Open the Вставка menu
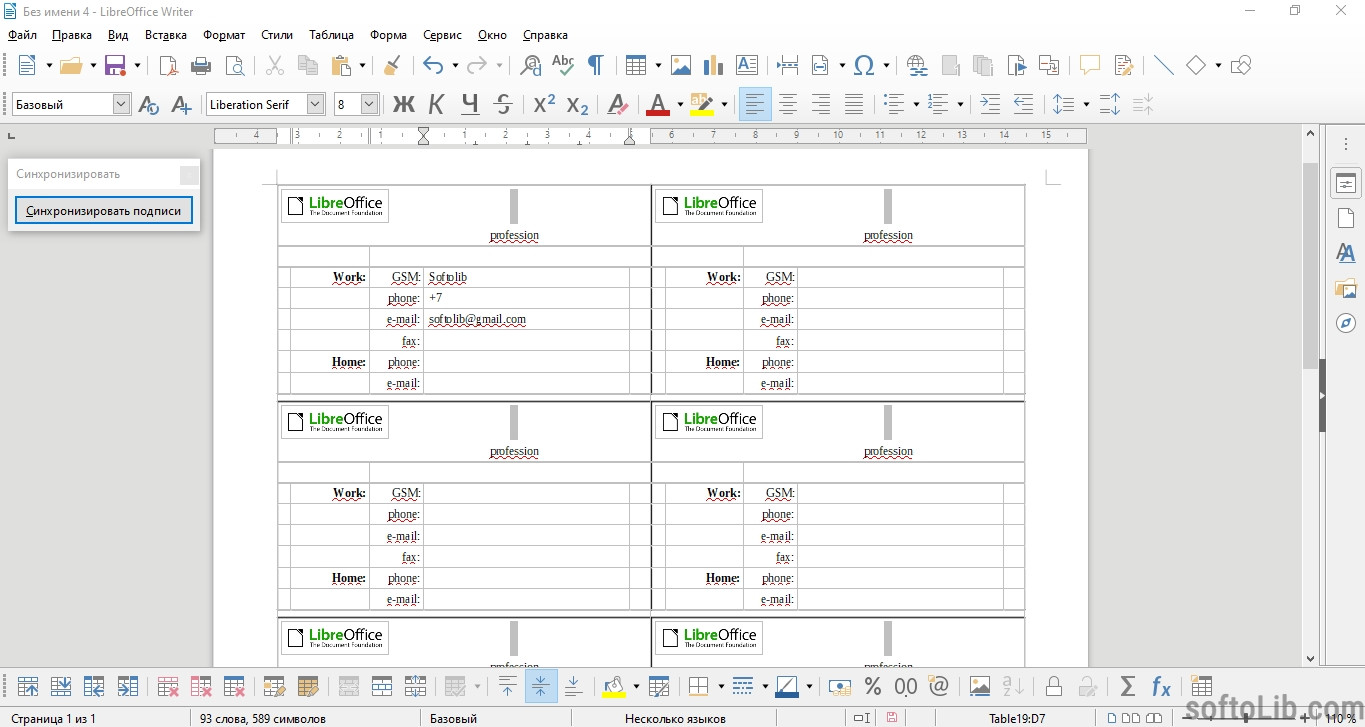Screen dimensions: 1365x727 [x=166, y=35]
